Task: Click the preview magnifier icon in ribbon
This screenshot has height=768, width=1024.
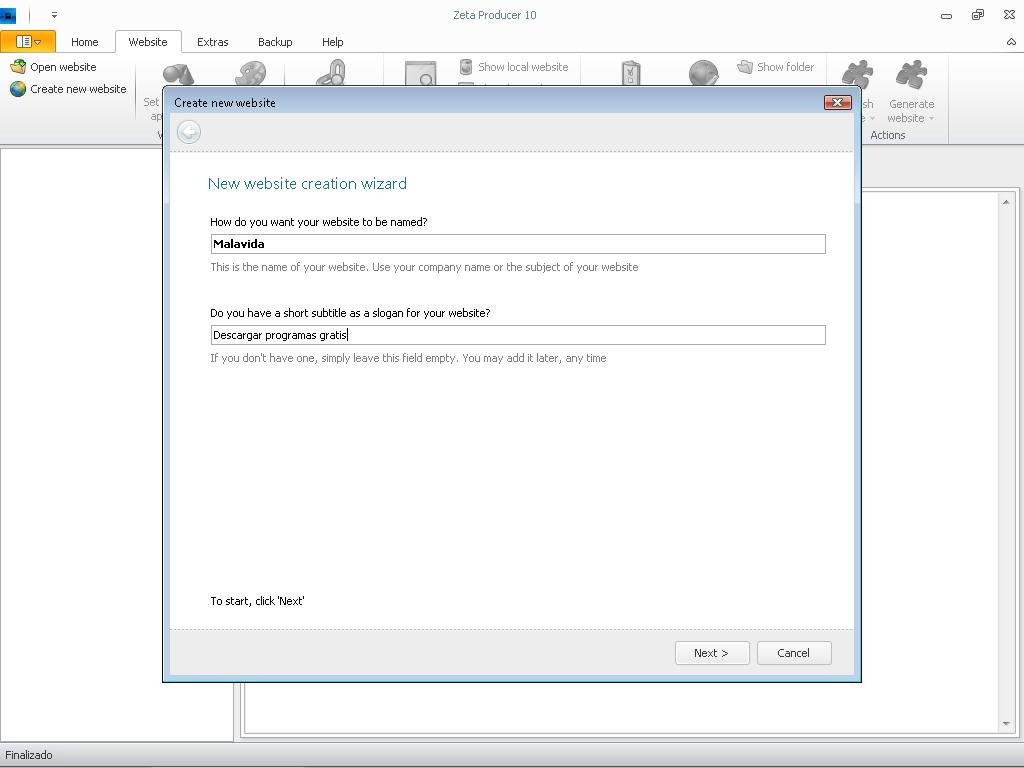Action: pos(420,73)
